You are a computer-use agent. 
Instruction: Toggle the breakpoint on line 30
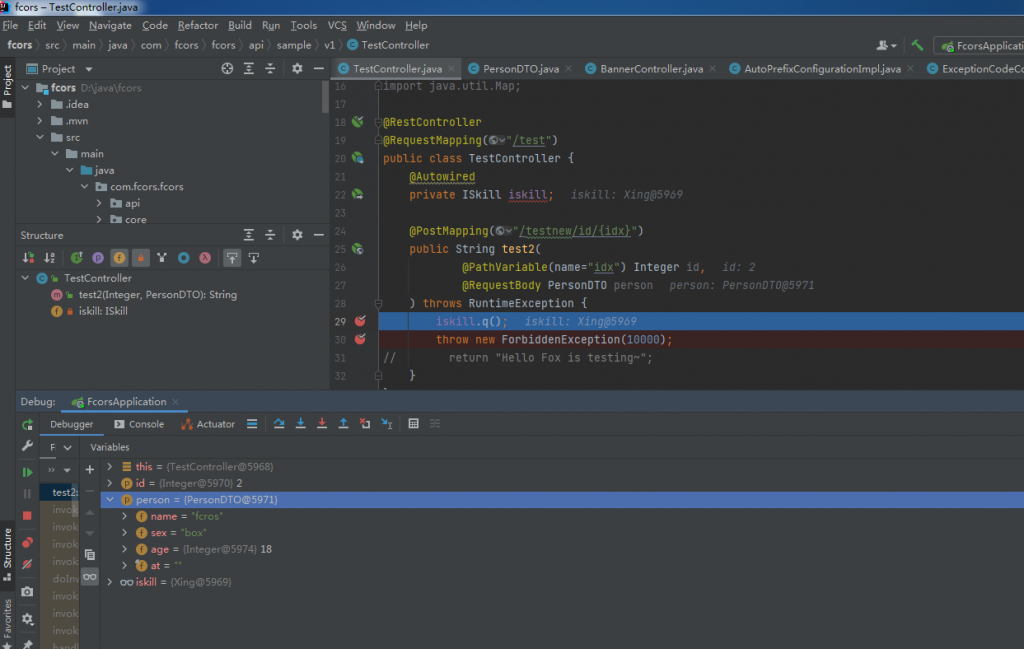[x=360, y=339]
